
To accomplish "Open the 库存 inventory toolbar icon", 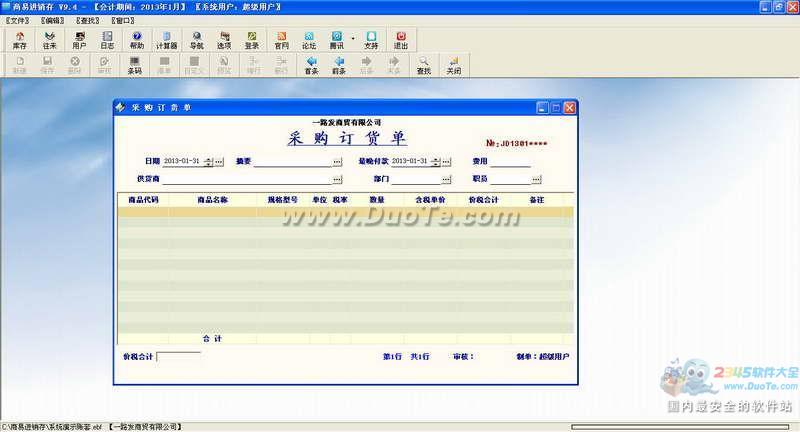I will pos(20,40).
